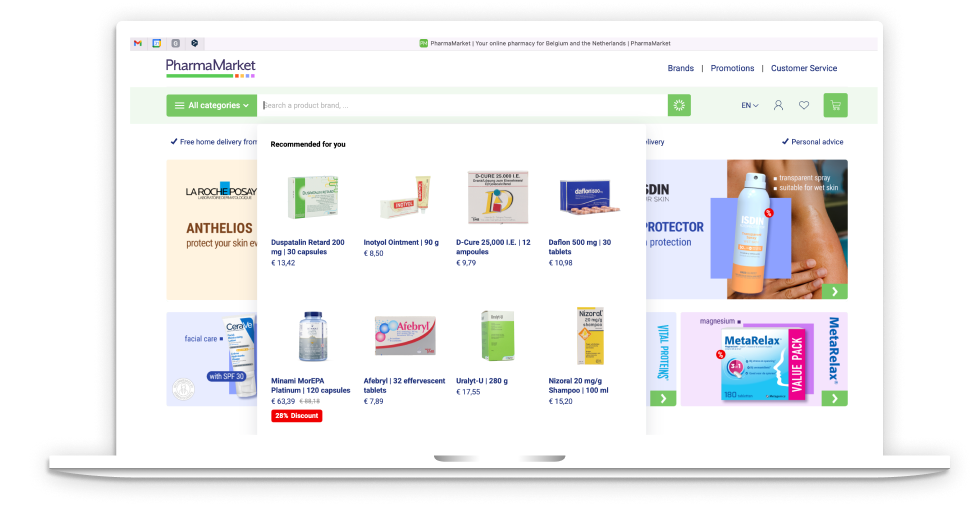975x508 pixels.
Task: Expand the All categories dropdown
Action: [x=211, y=105]
